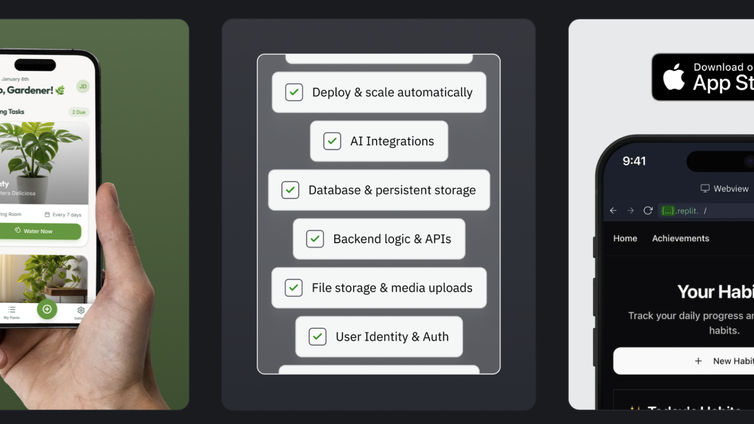This screenshot has width=754, height=424.
Task: Switch to the Home tab
Action: pos(625,239)
